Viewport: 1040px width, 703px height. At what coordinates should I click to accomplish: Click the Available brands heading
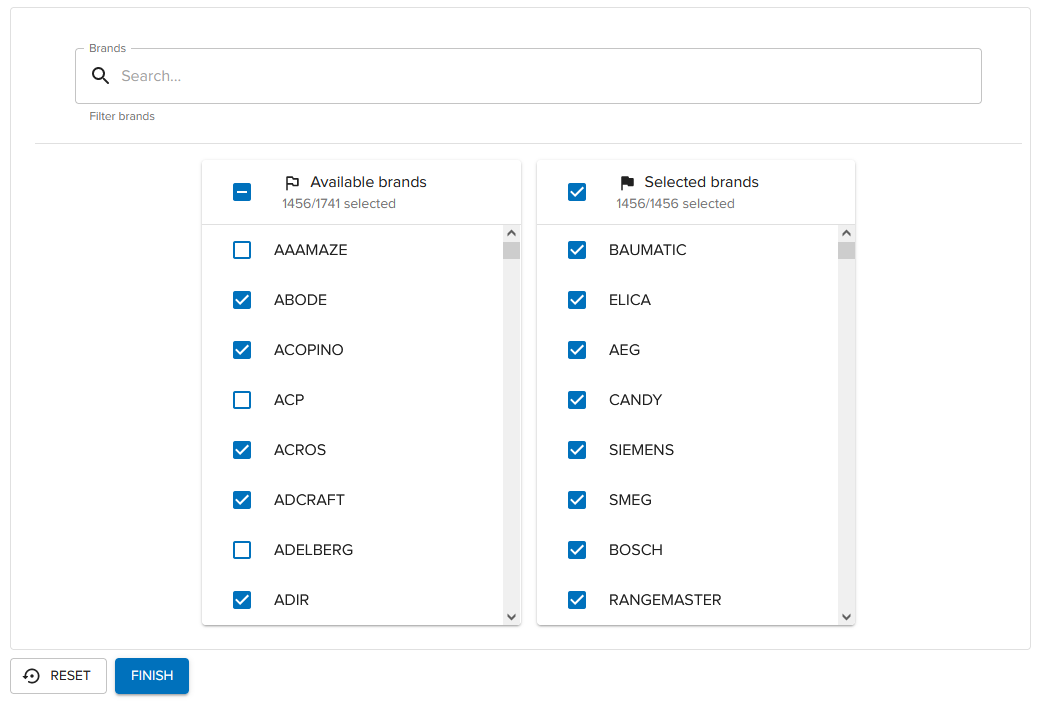368,182
